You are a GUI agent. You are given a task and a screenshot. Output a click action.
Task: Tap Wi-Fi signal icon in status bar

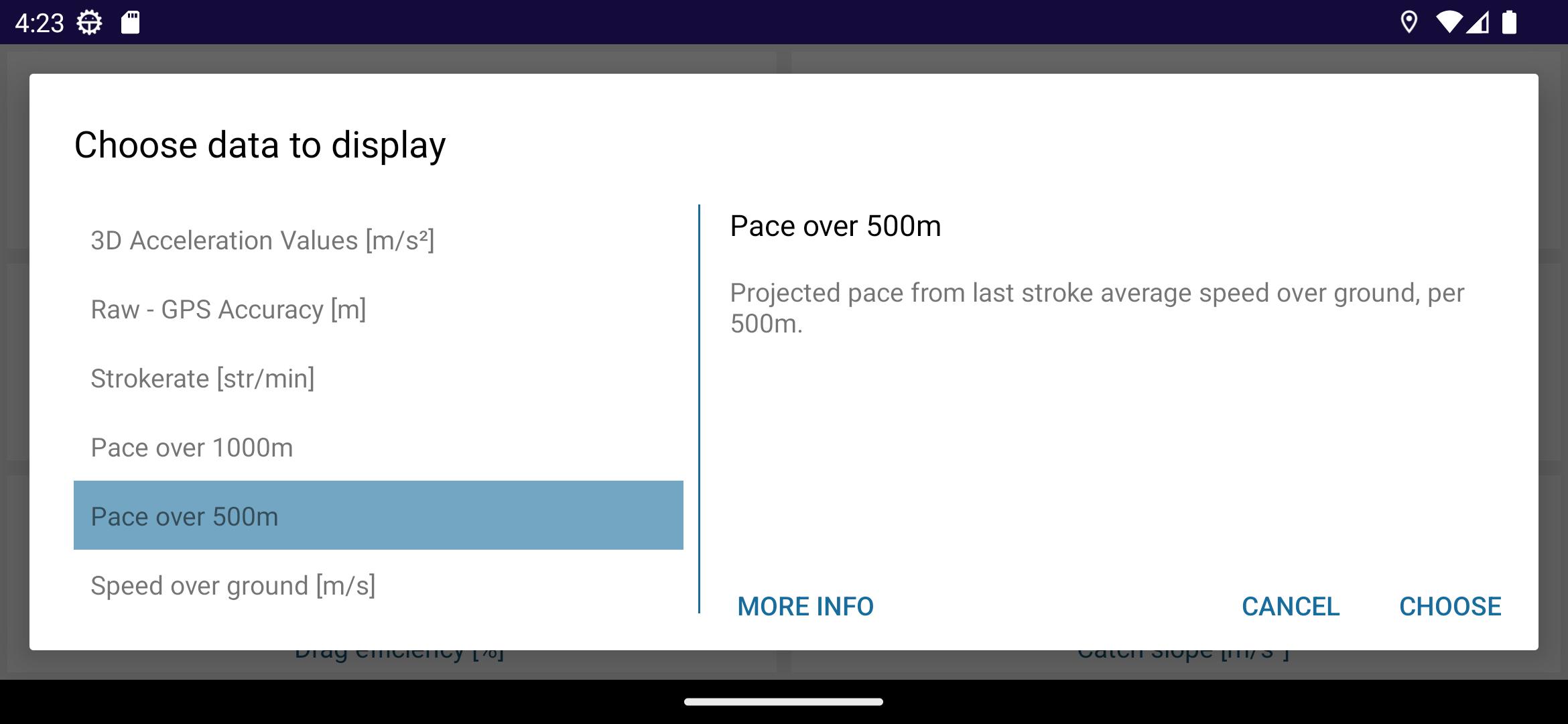(1449, 22)
